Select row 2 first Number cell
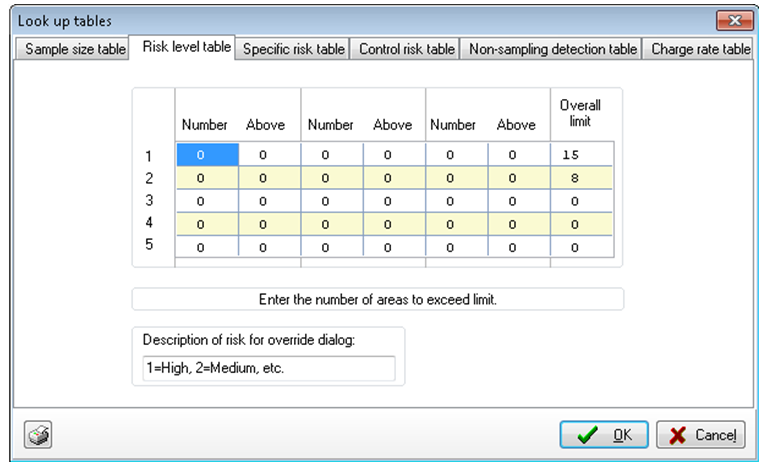The height and width of the screenshot is (463, 765). tap(207, 178)
